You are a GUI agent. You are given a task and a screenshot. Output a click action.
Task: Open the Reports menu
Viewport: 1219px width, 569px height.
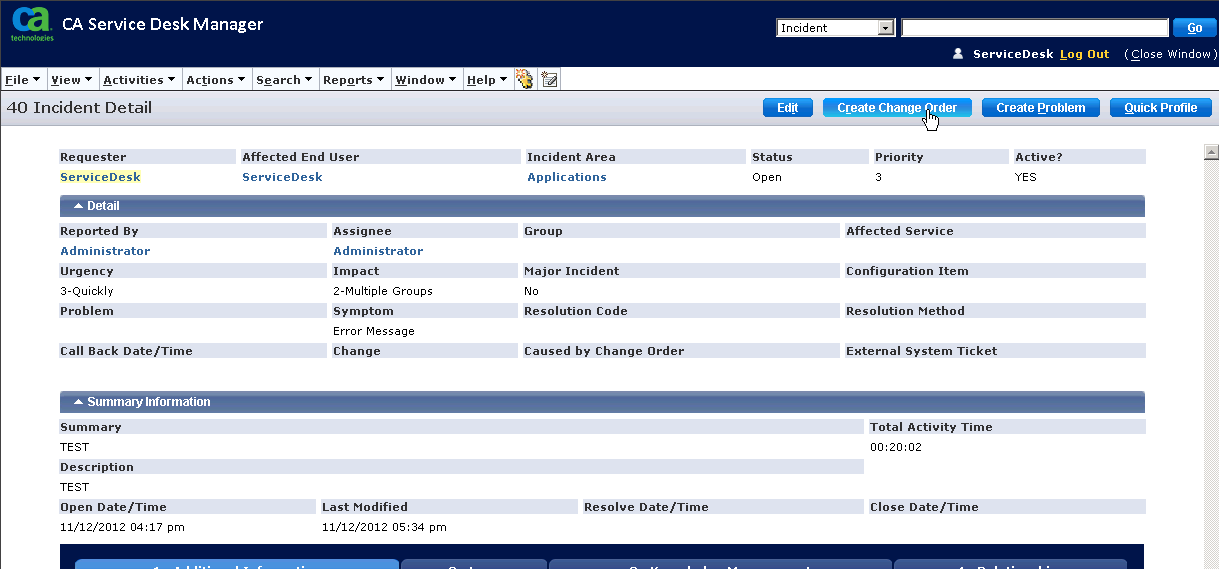click(x=354, y=80)
